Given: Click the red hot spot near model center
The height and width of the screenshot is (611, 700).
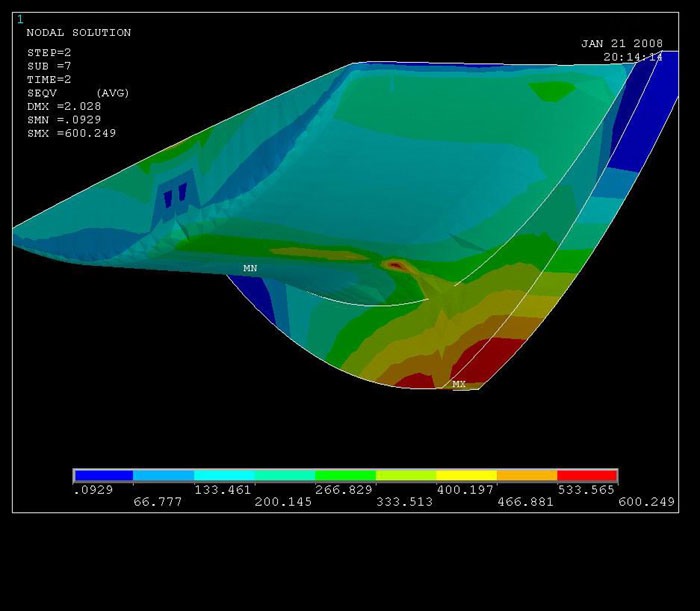Looking at the screenshot, I should [396, 266].
